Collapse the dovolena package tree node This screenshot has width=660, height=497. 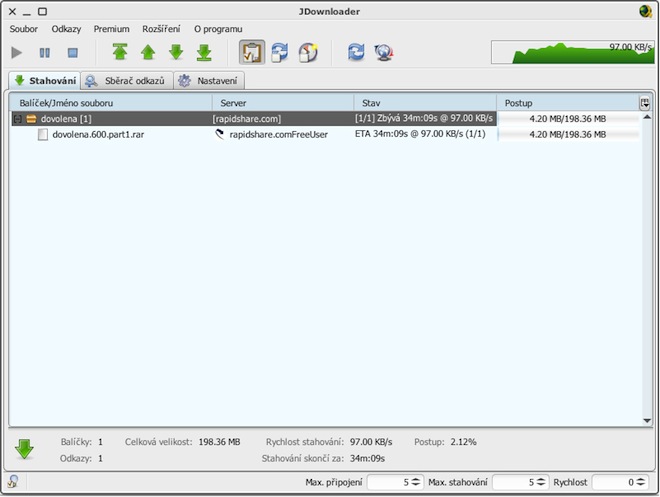18,119
